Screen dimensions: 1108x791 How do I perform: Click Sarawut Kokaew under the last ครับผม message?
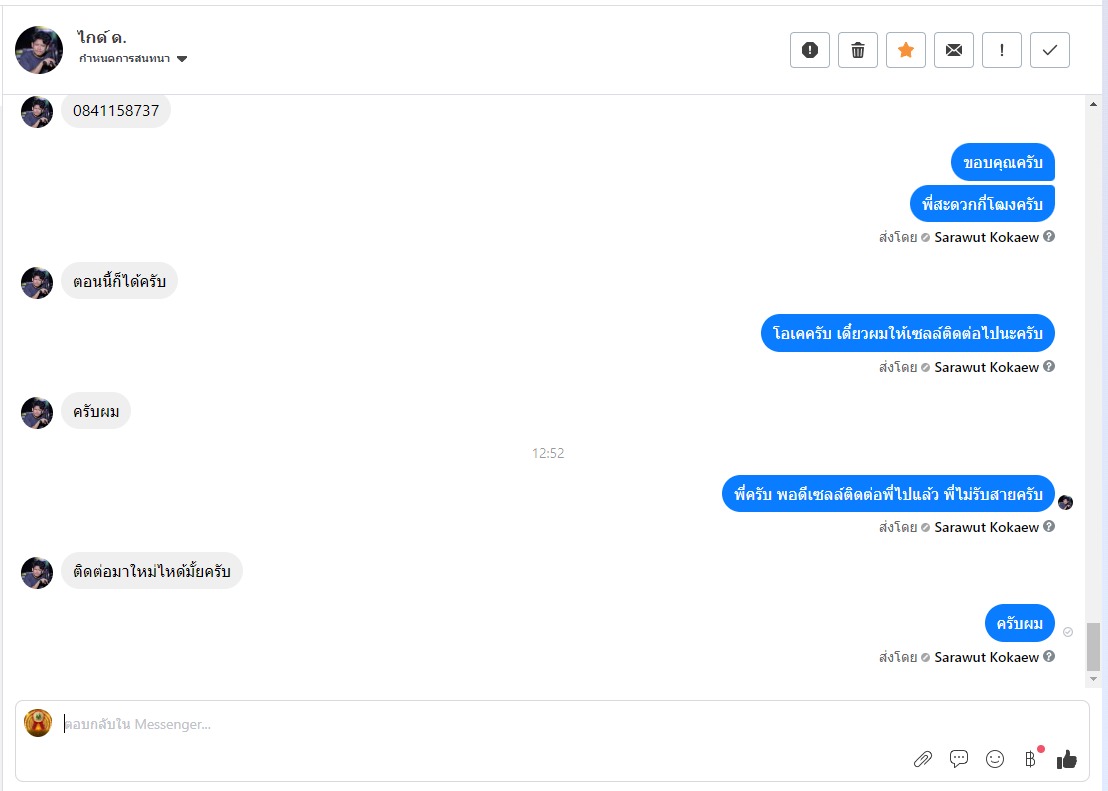tap(987, 657)
